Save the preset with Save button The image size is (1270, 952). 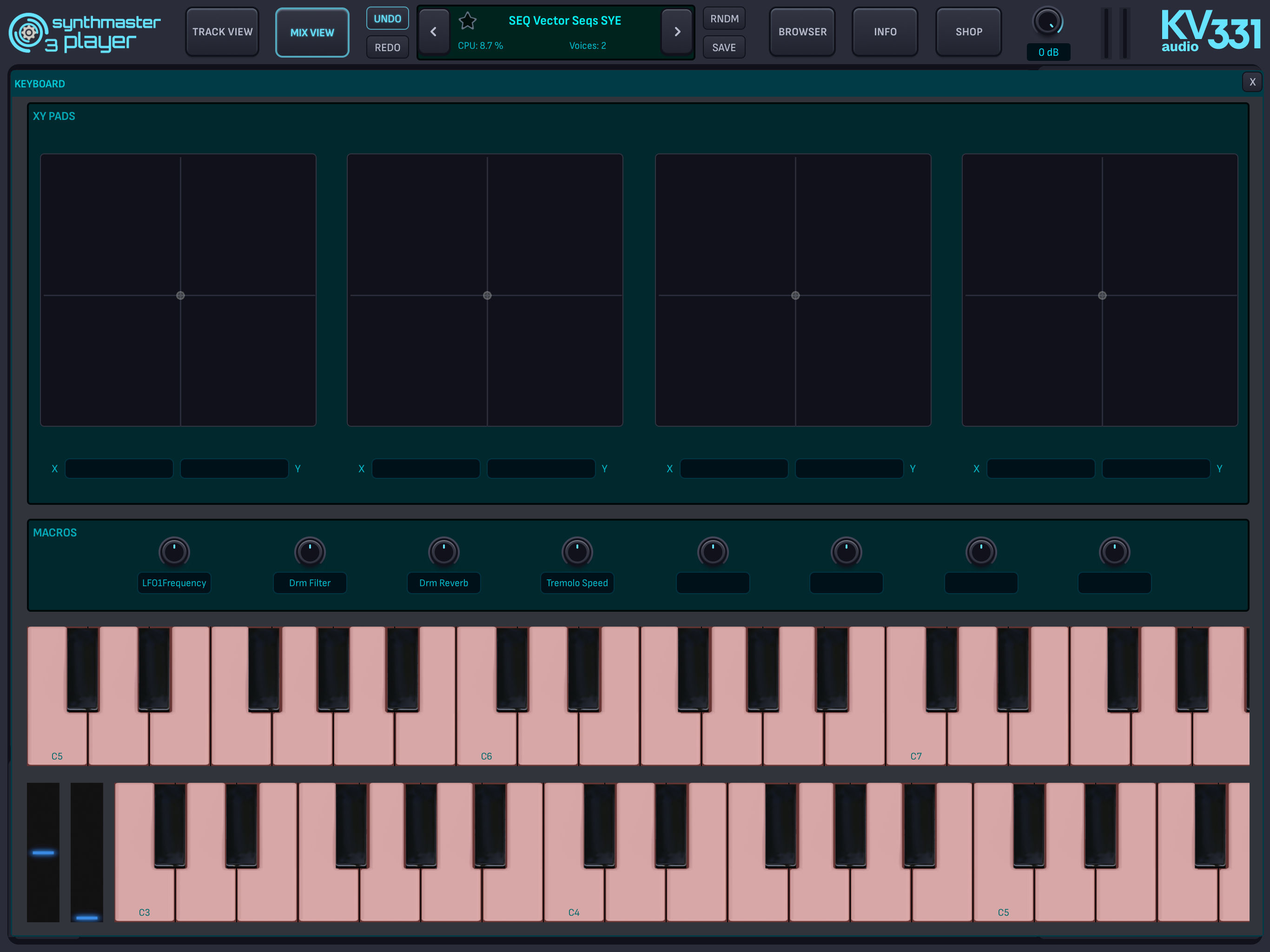[x=724, y=47]
